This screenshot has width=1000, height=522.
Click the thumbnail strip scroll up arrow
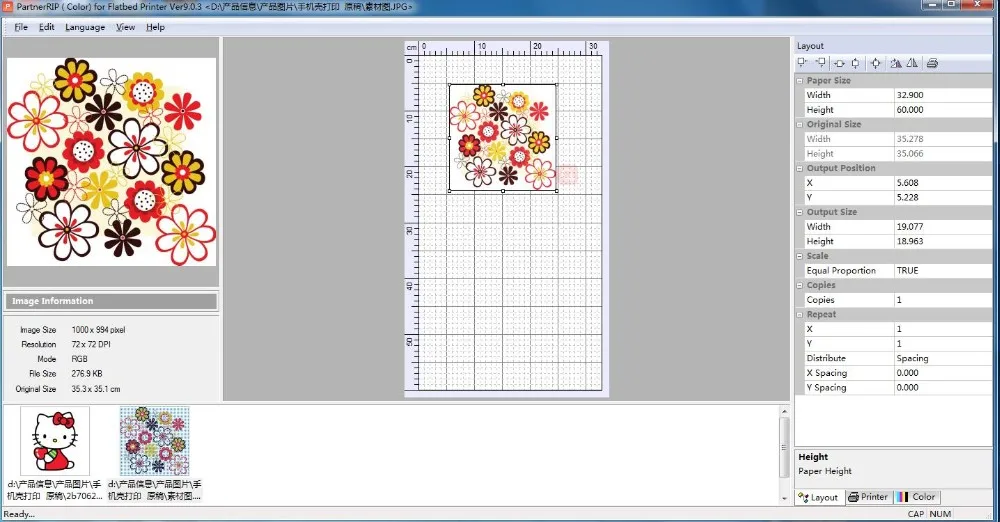point(784,412)
